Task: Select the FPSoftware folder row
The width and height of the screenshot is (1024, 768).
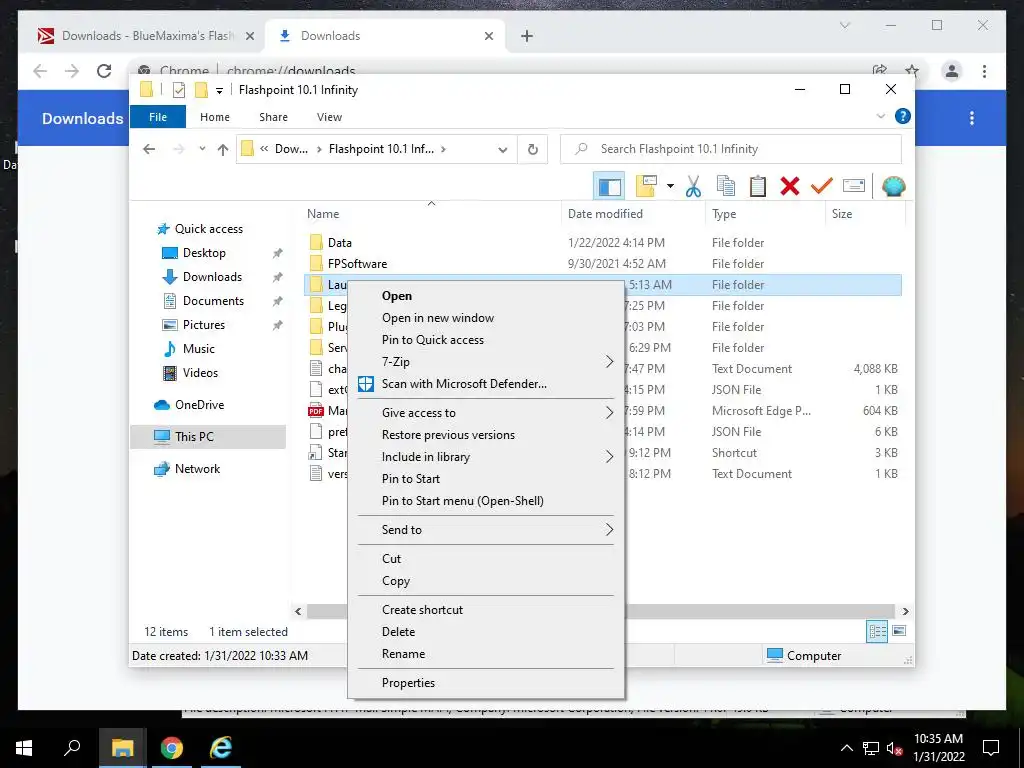Action: point(603,264)
